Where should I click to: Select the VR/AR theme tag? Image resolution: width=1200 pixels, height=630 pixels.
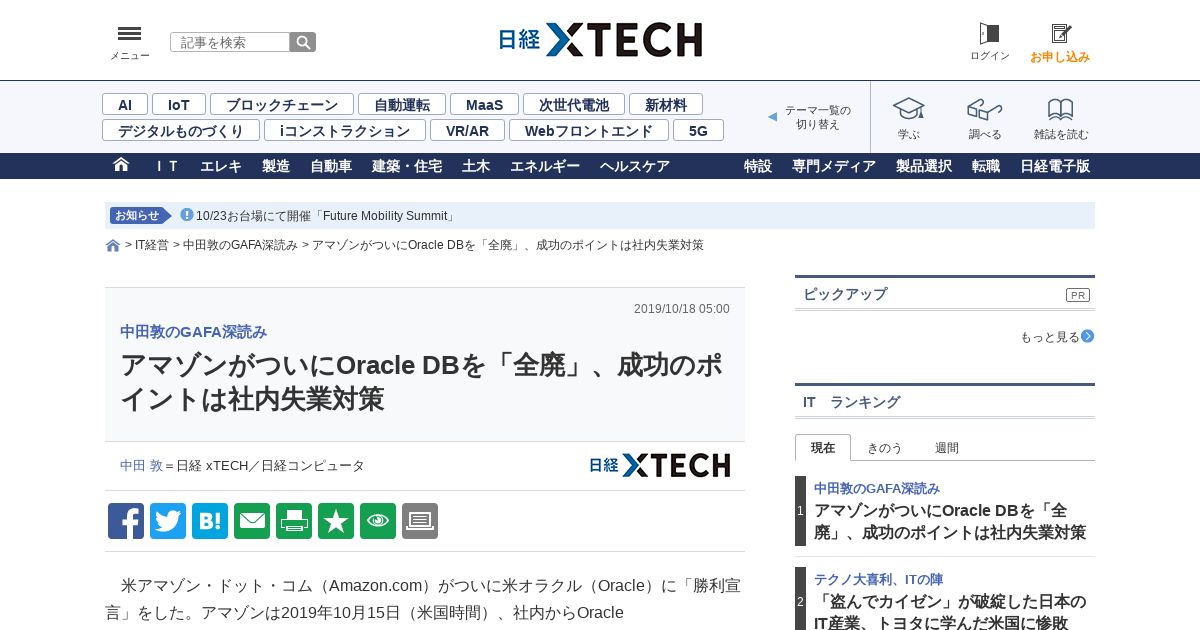tap(467, 130)
